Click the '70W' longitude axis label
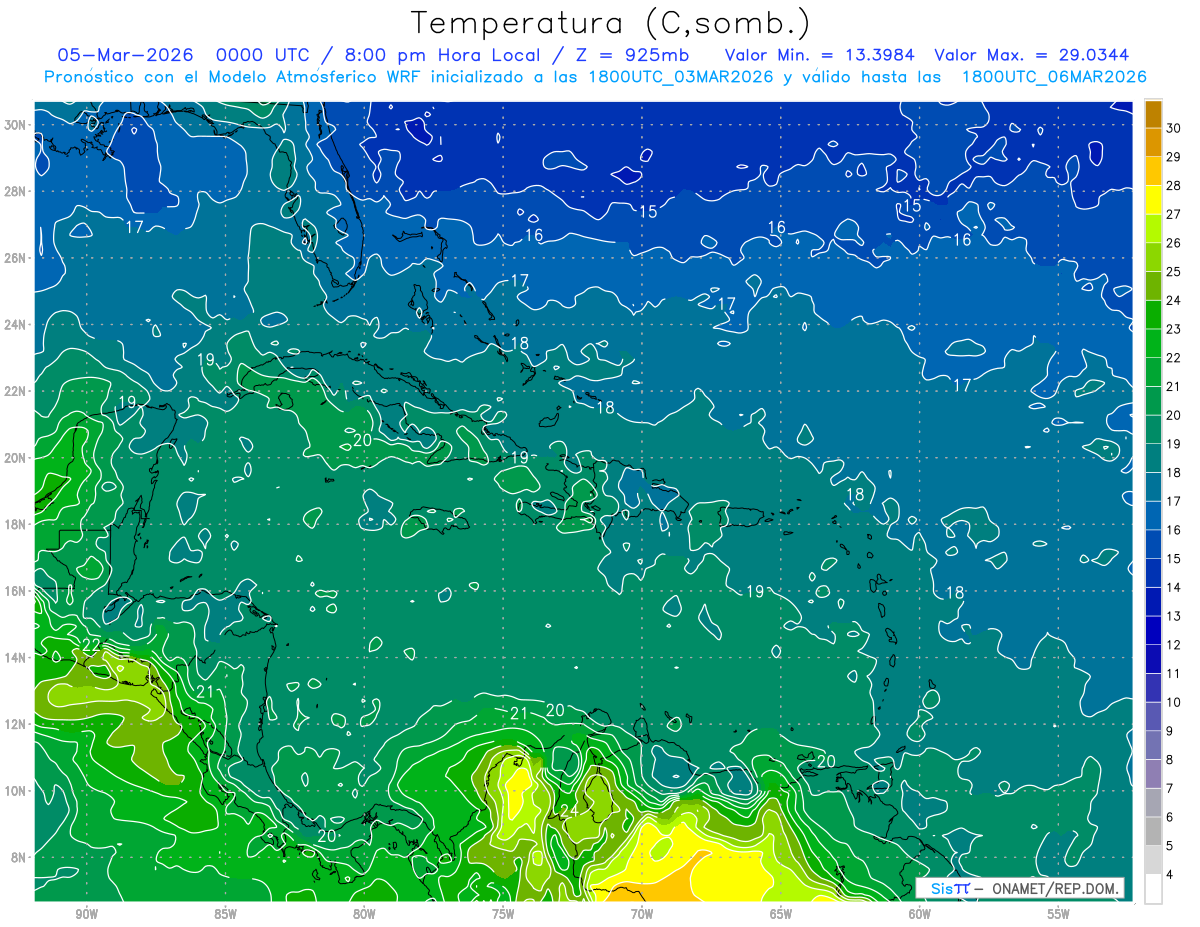The width and height of the screenshot is (1200, 927). pyautogui.click(x=642, y=914)
